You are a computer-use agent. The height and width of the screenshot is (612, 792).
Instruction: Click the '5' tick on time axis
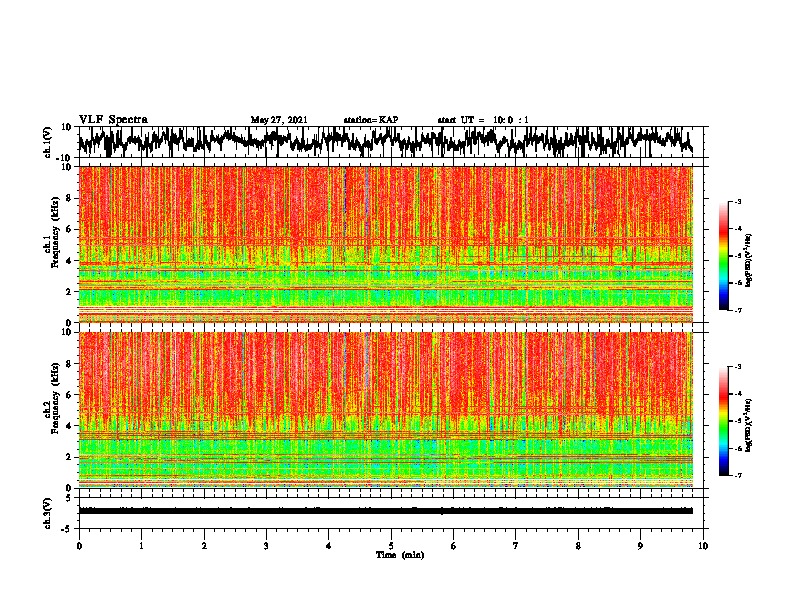coord(391,546)
